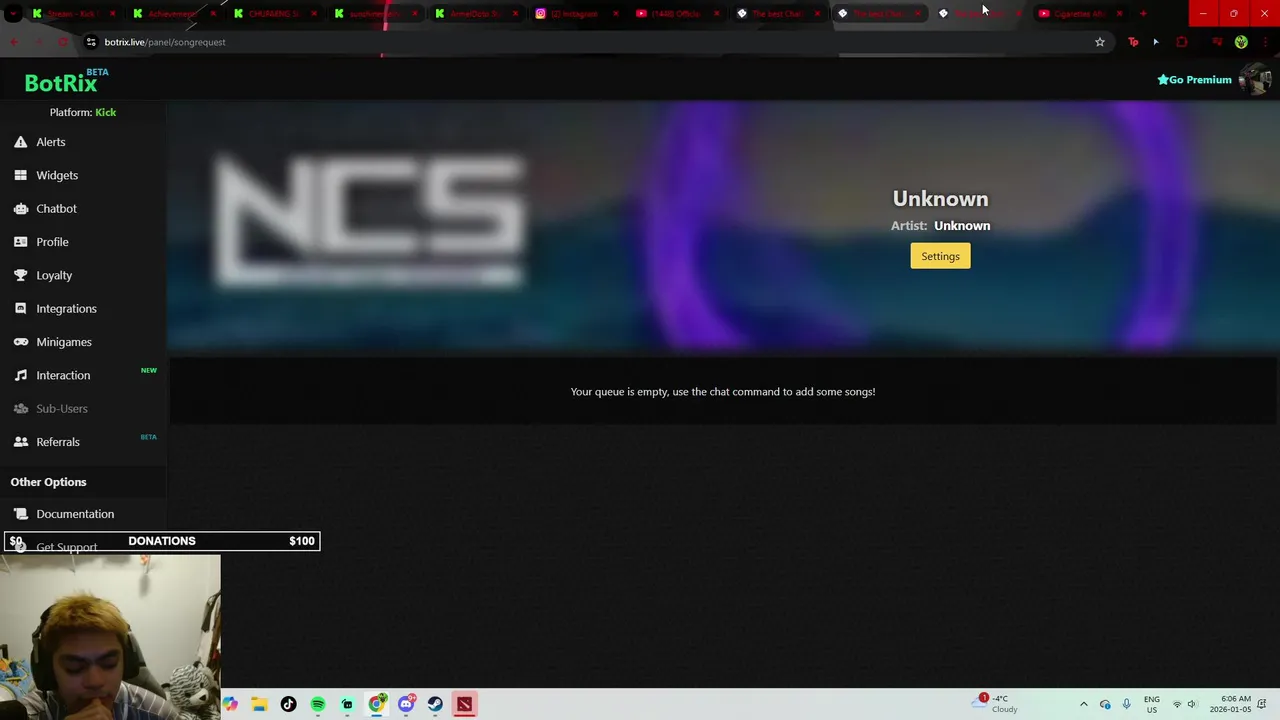
Task: Open Chatbot in the sidebar
Action: pos(45,208)
